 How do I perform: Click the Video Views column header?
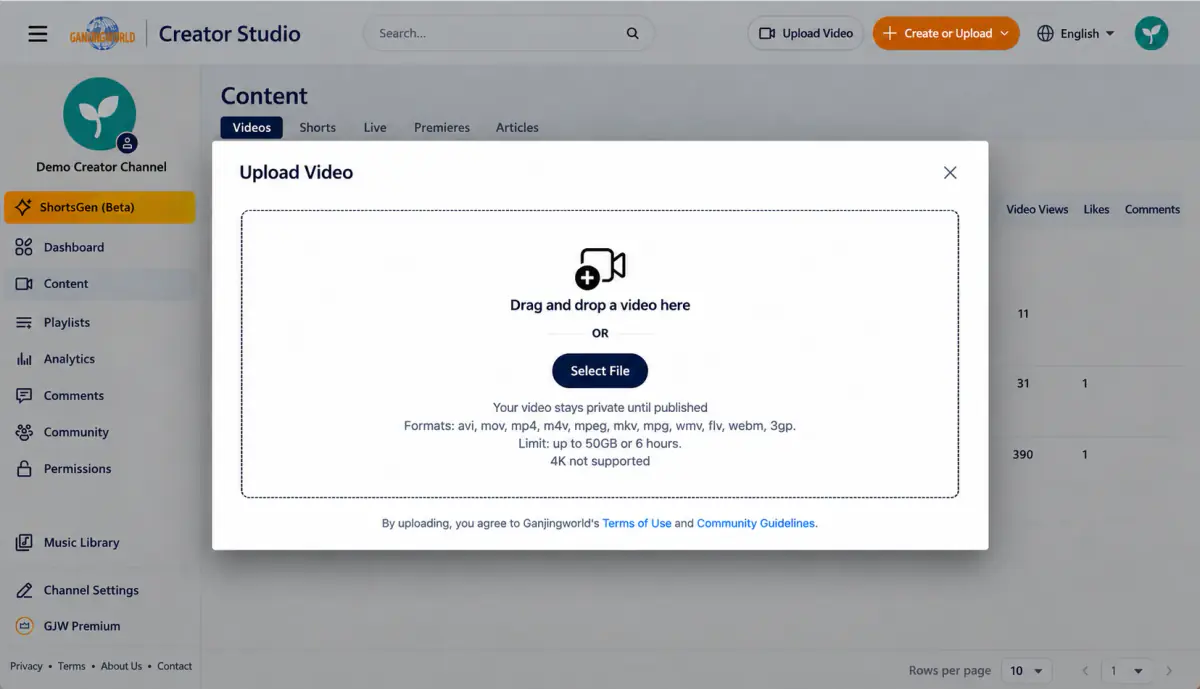[x=1037, y=210]
